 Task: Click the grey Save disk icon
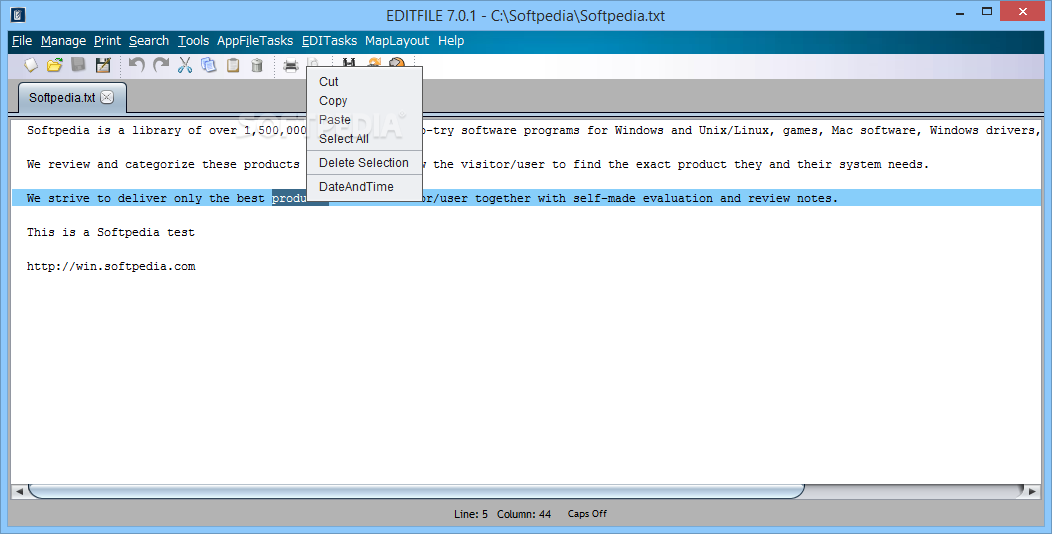coord(78,65)
